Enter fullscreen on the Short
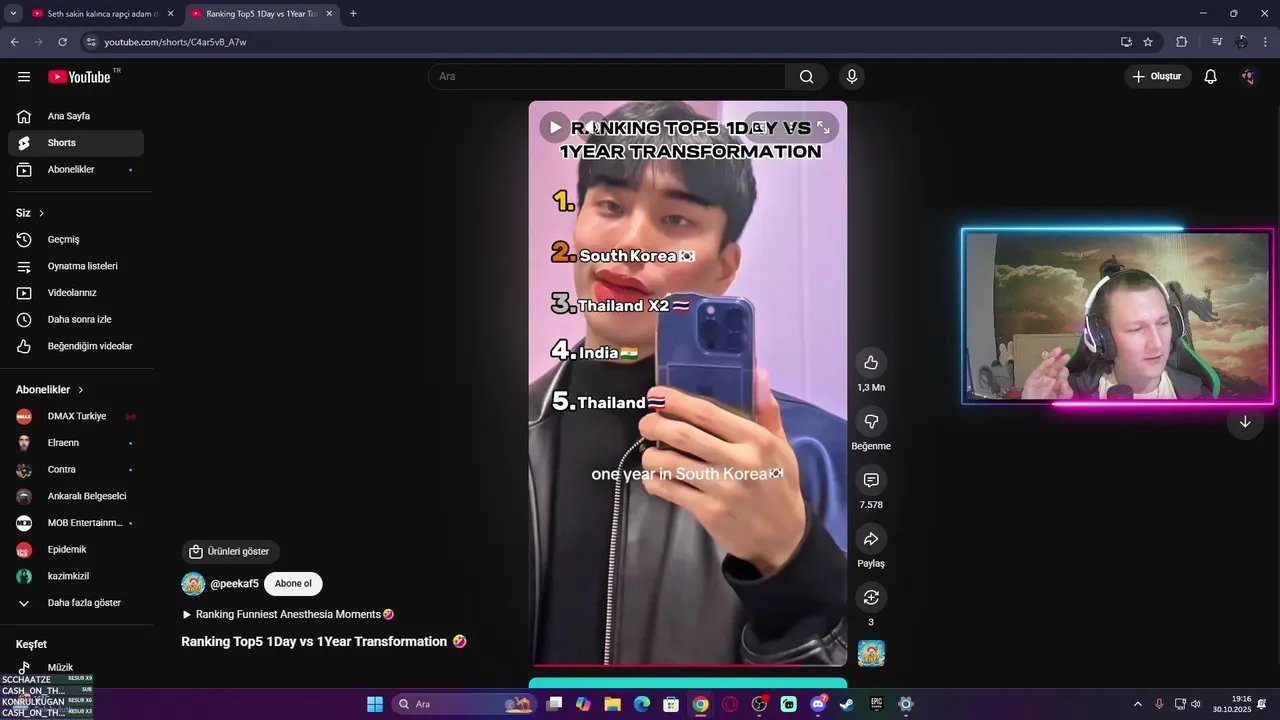Screen dimensions: 1280x720 pyautogui.click(x=823, y=128)
